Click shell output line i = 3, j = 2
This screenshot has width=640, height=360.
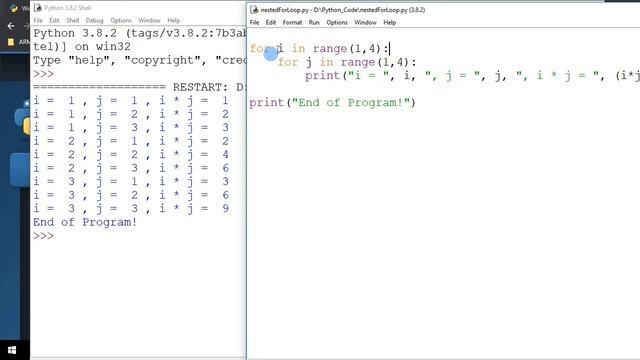[131, 195]
